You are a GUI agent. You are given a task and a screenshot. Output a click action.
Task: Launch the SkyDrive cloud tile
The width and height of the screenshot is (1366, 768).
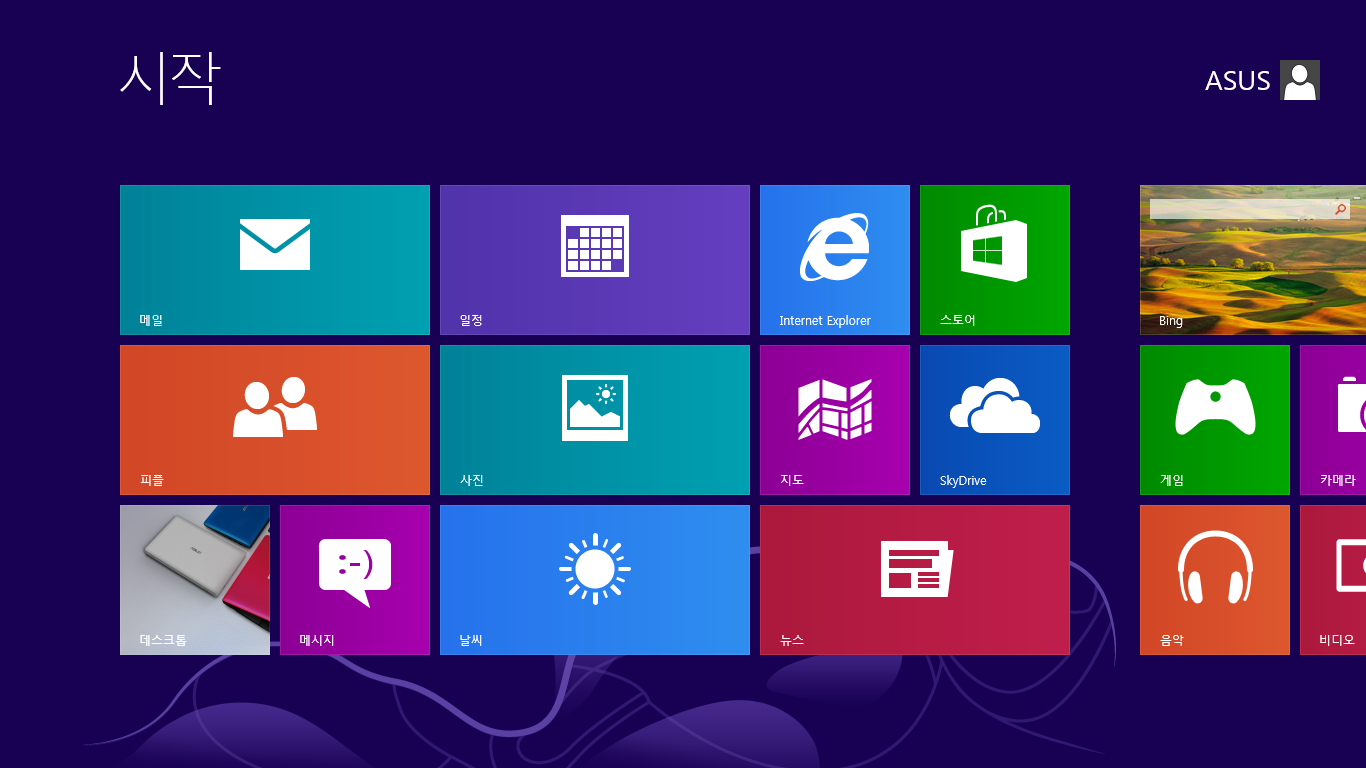pos(995,420)
